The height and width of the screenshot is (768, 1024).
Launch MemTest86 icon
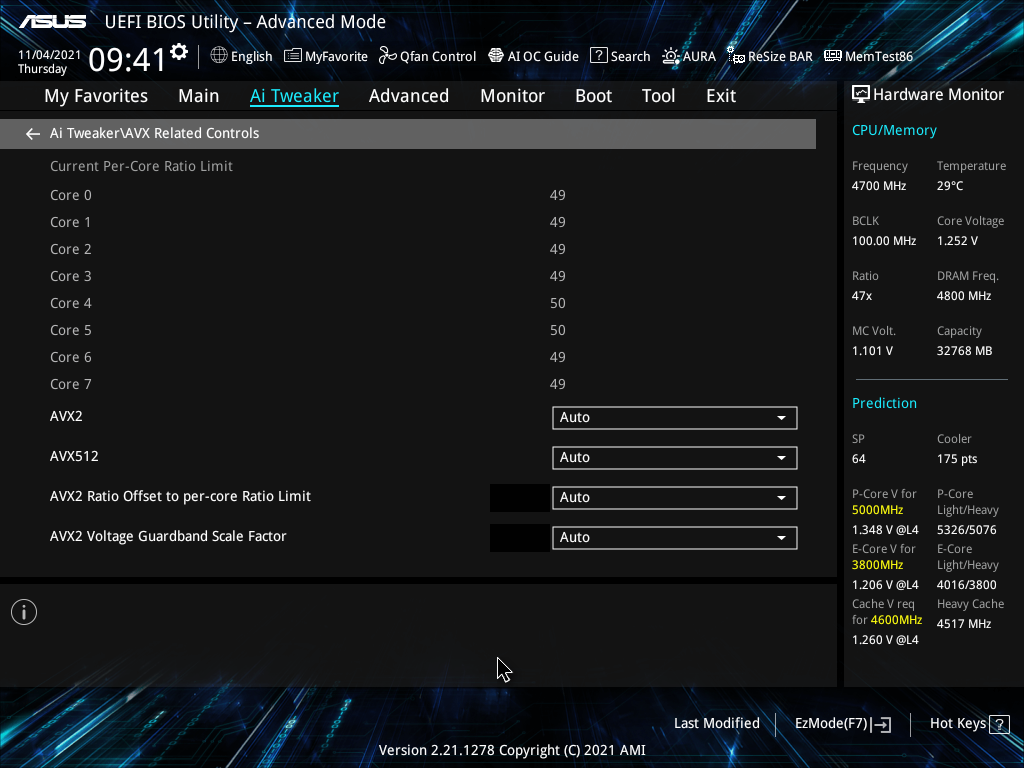[x=833, y=56]
